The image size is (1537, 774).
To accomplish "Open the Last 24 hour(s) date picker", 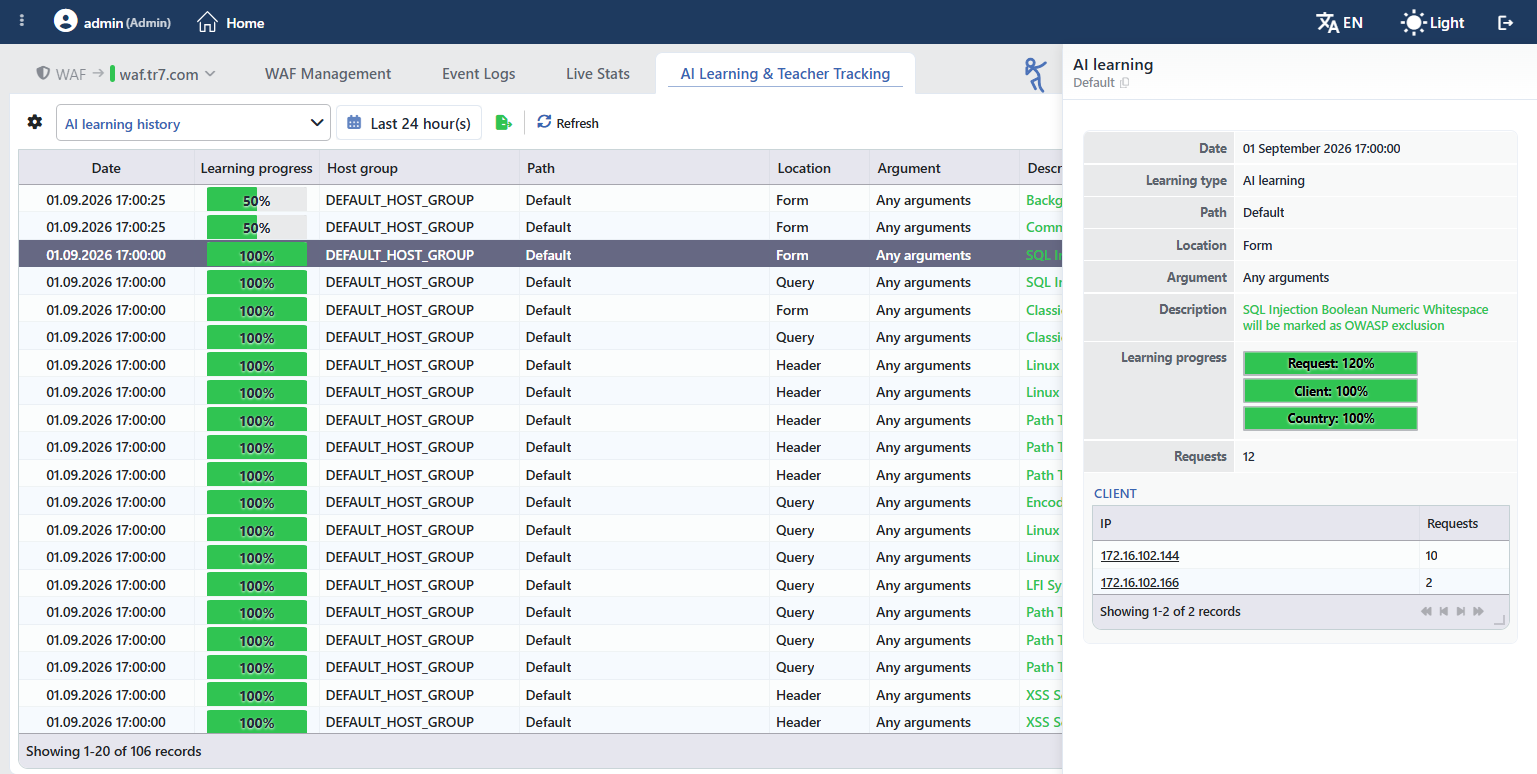I will tap(409, 123).
